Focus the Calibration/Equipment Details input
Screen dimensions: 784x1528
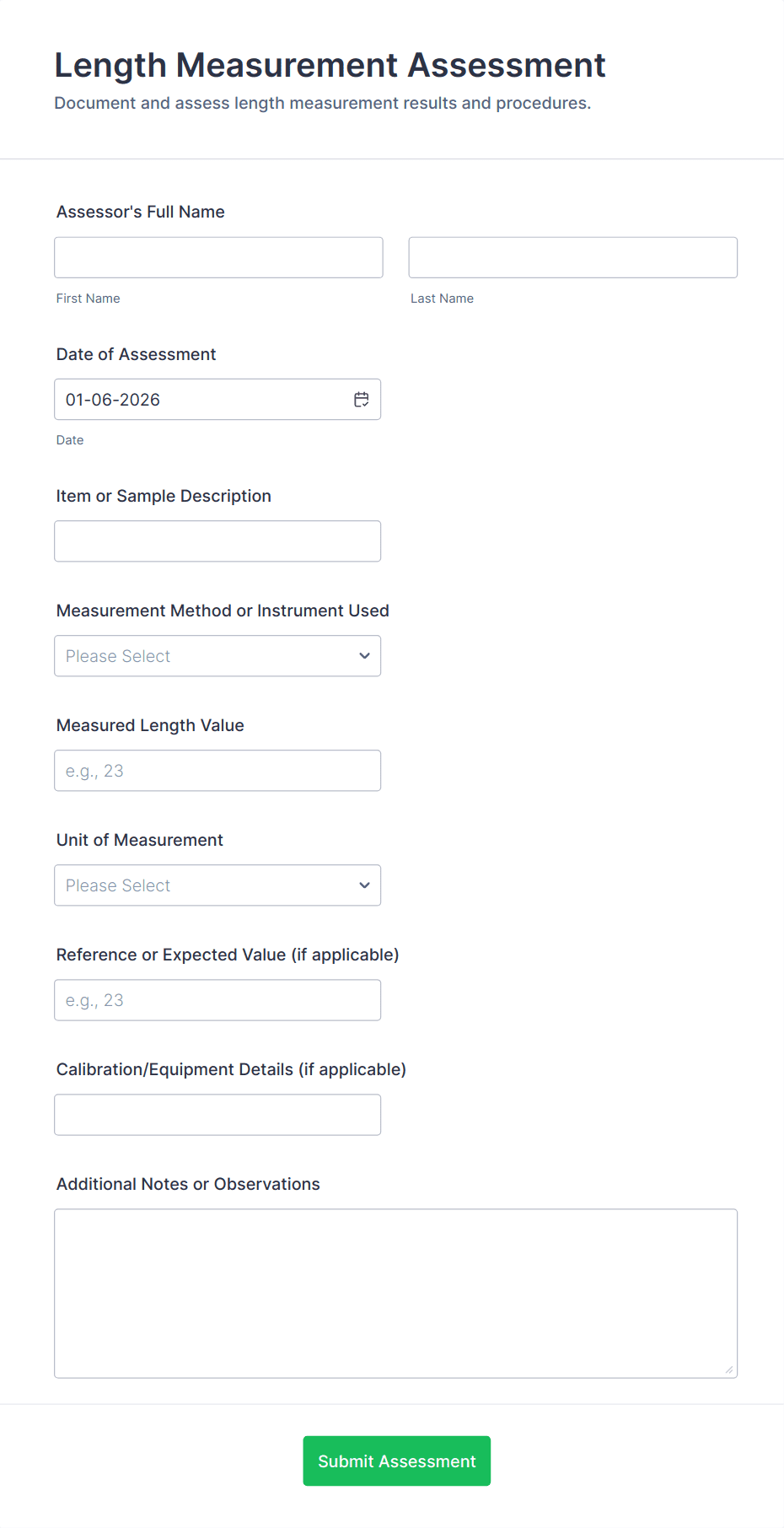point(217,1115)
